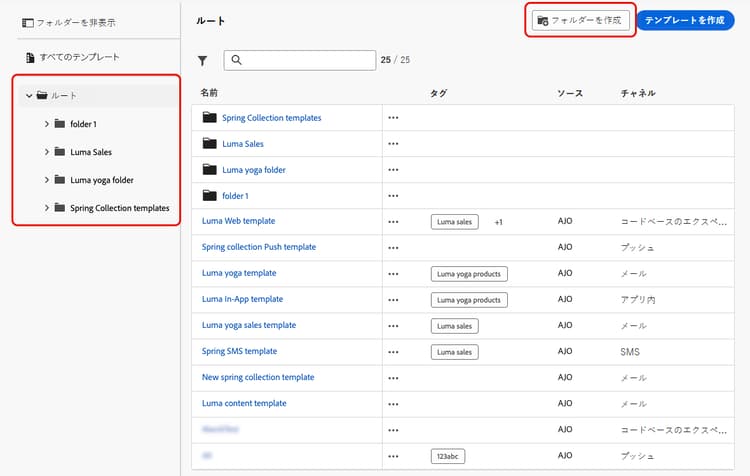Click the open folder icon of ルート tree node
Image resolution: width=750 pixels, height=476 pixels.
(42, 95)
